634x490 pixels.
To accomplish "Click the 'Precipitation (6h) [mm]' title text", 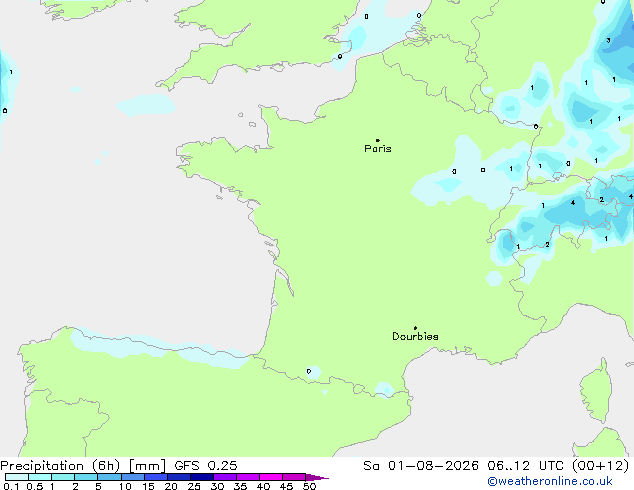I will [83, 466].
